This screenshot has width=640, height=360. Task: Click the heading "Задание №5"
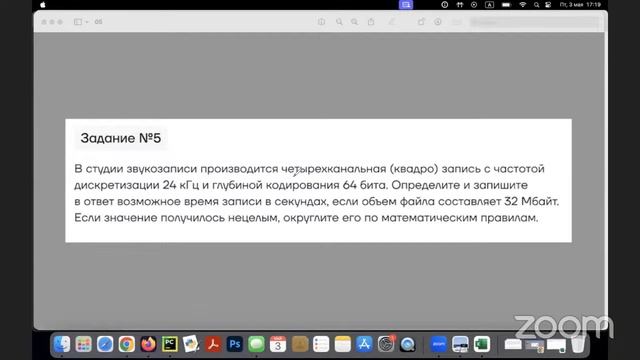point(120,138)
